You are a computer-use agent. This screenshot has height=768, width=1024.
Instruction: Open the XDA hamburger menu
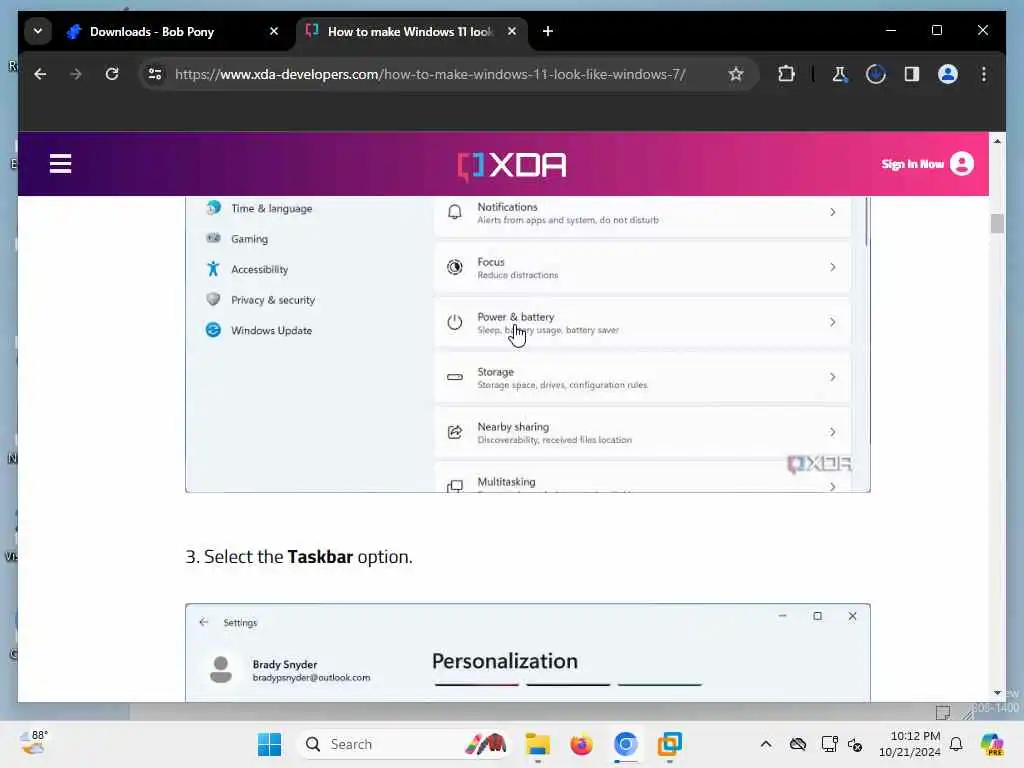coord(60,163)
